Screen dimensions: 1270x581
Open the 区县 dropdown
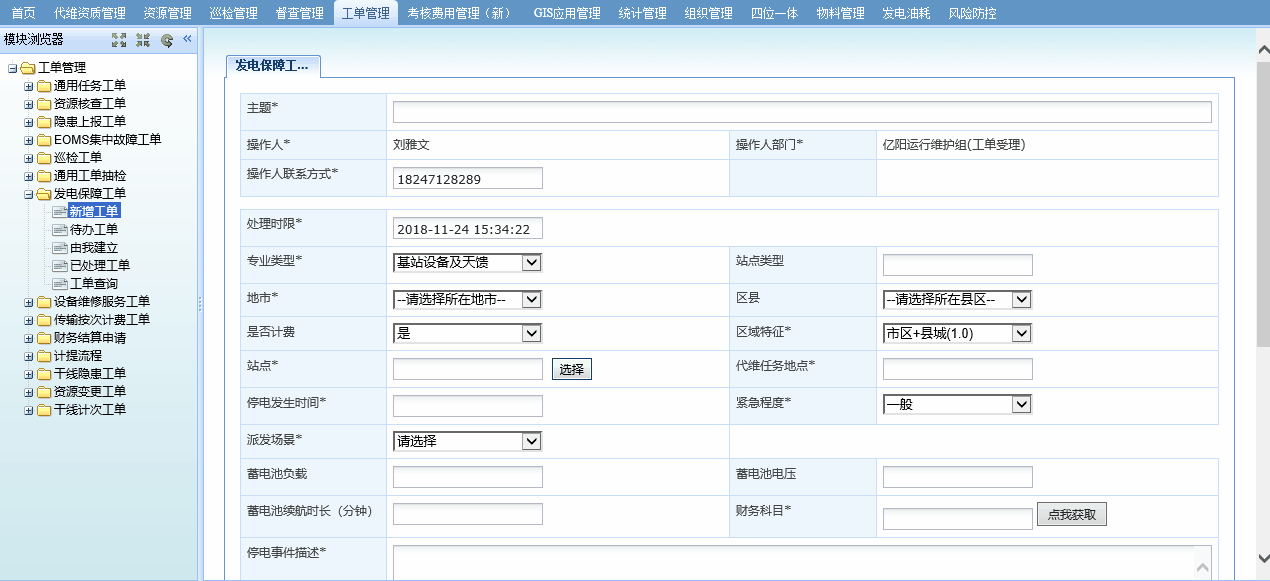[x=957, y=299]
